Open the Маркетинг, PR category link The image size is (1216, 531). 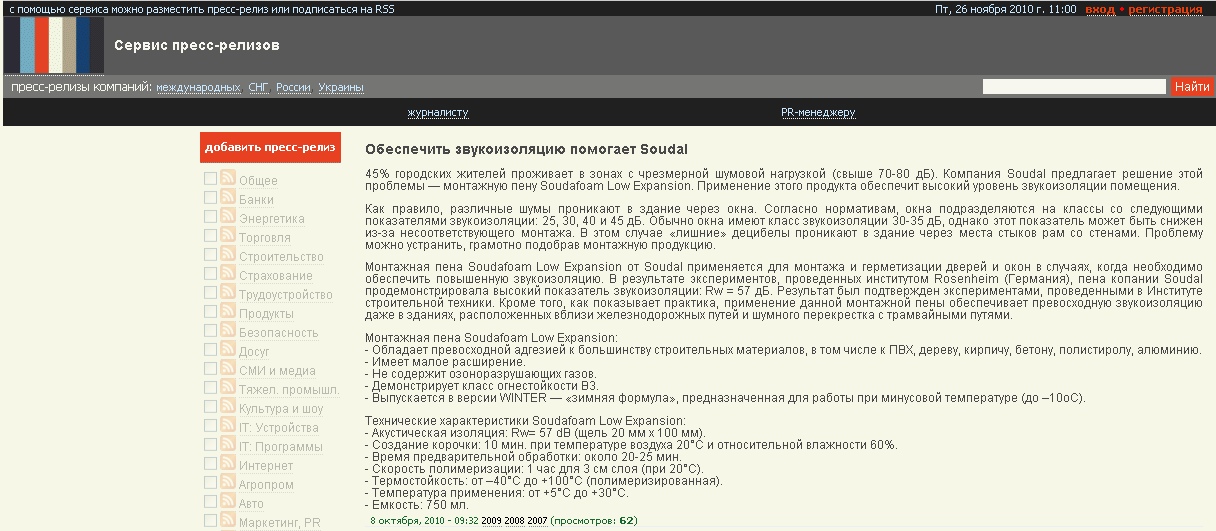point(280,523)
